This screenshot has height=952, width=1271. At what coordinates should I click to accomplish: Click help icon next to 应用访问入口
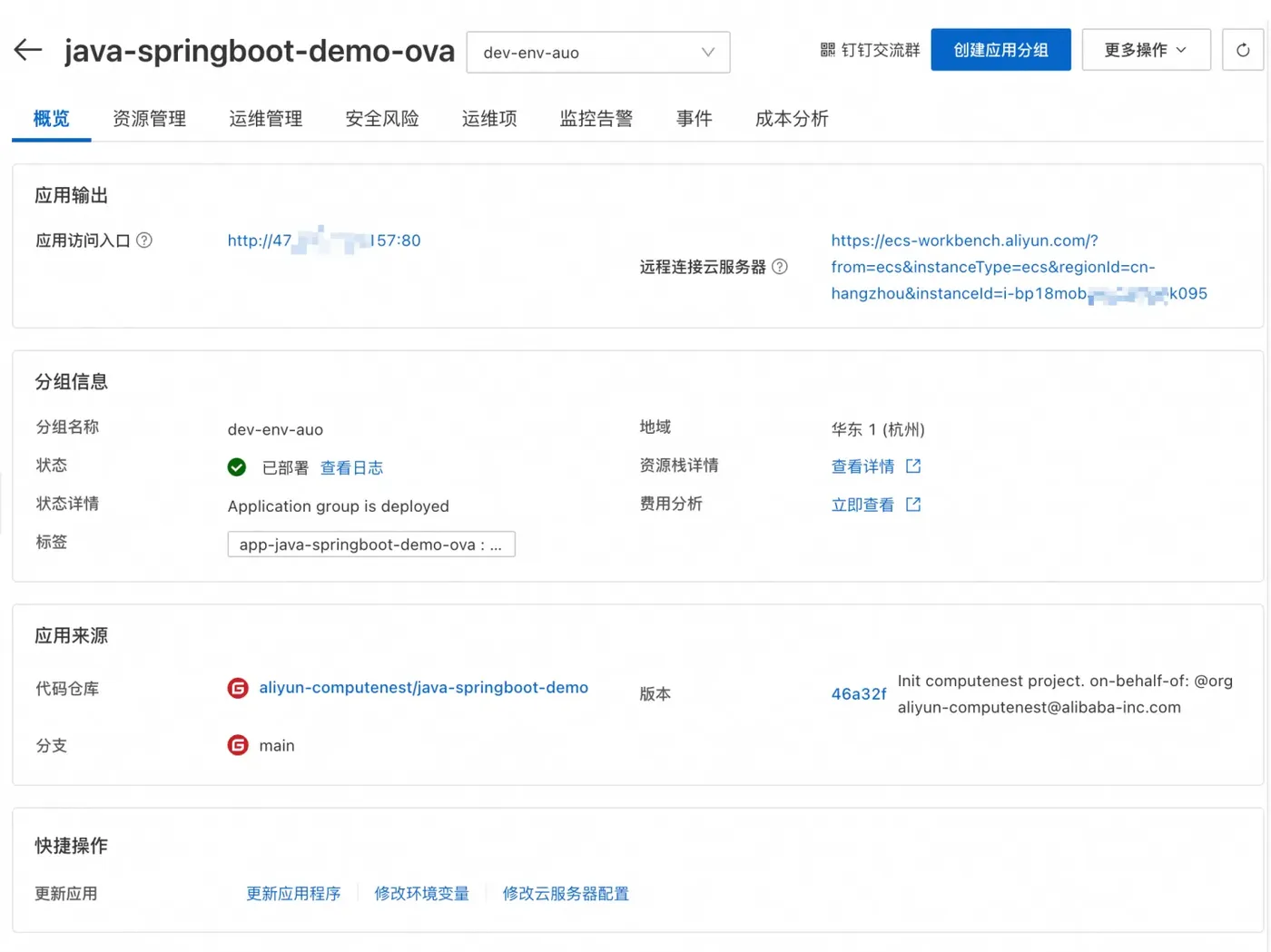(144, 240)
